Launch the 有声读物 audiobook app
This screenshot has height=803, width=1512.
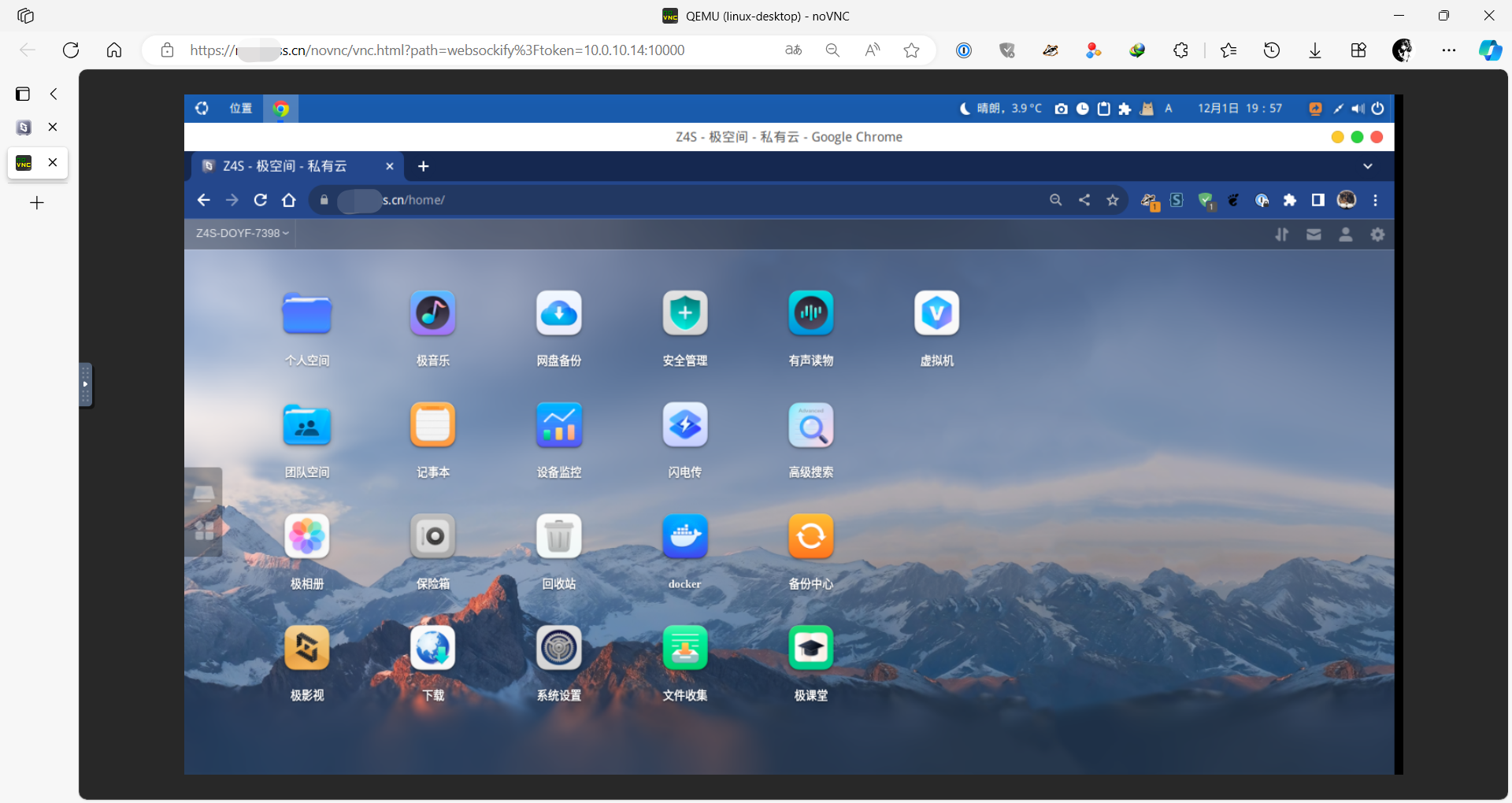811,313
